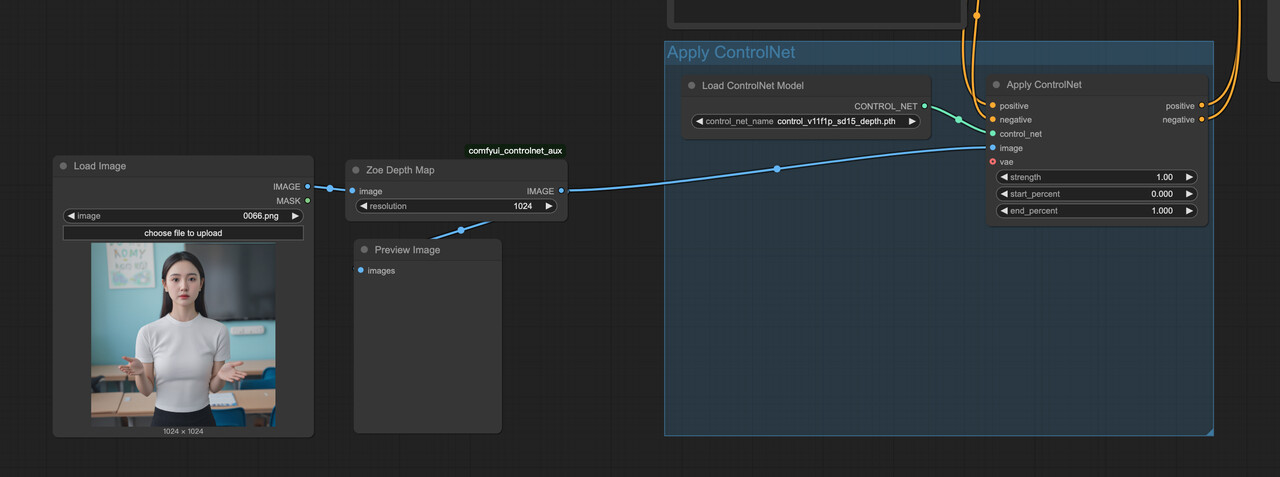This screenshot has width=1280, height=477.
Task: Collapse the Apply ControlNet node
Action: point(997,85)
